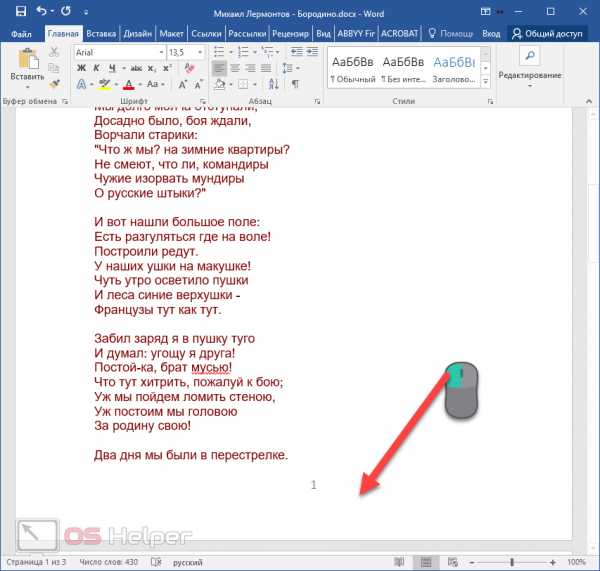Expand the bullet list dropdown arrow
The height and width of the screenshot is (571, 600).
pyautogui.click(x=231, y=52)
